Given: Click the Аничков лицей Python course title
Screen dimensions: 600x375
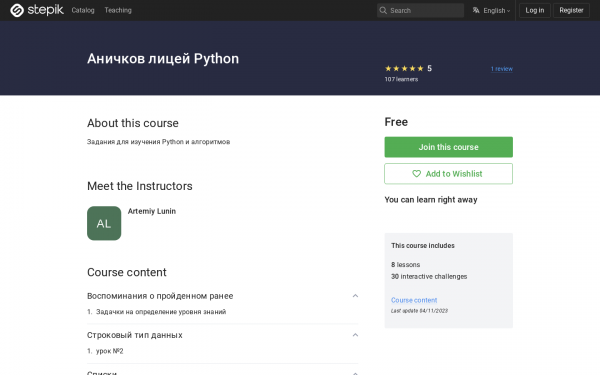Looking at the screenshot, I should click(x=163, y=59).
